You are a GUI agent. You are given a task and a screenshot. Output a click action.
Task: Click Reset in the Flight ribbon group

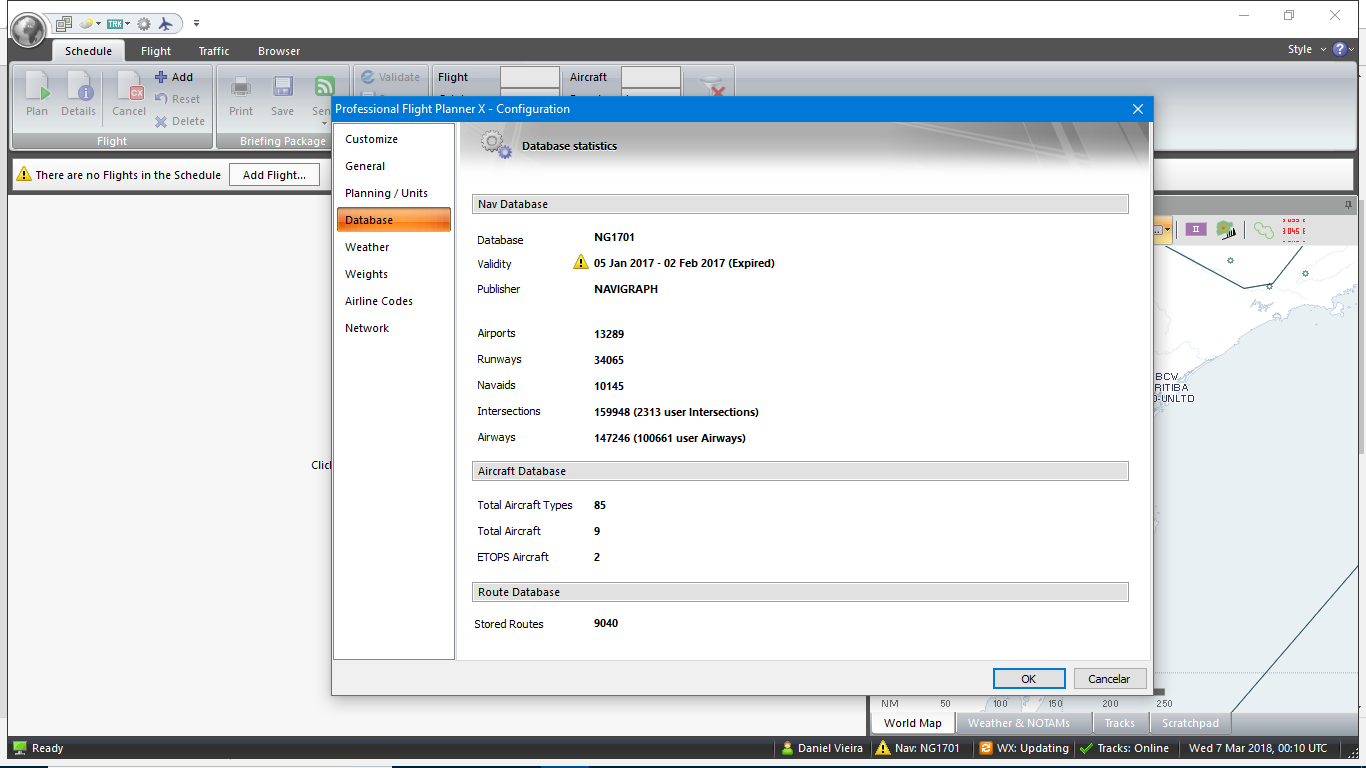[x=177, y=99]
